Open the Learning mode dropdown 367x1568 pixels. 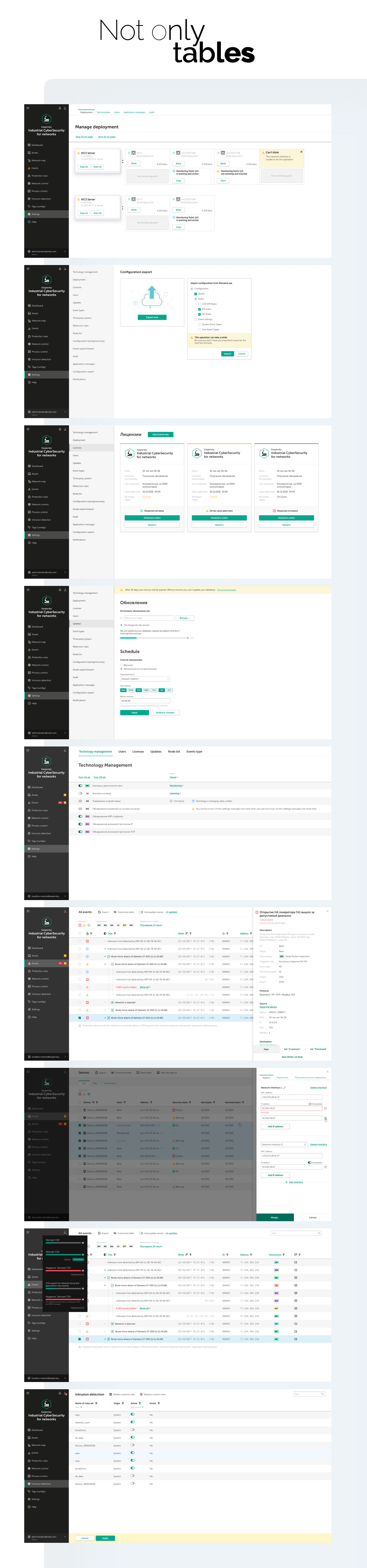175,793
